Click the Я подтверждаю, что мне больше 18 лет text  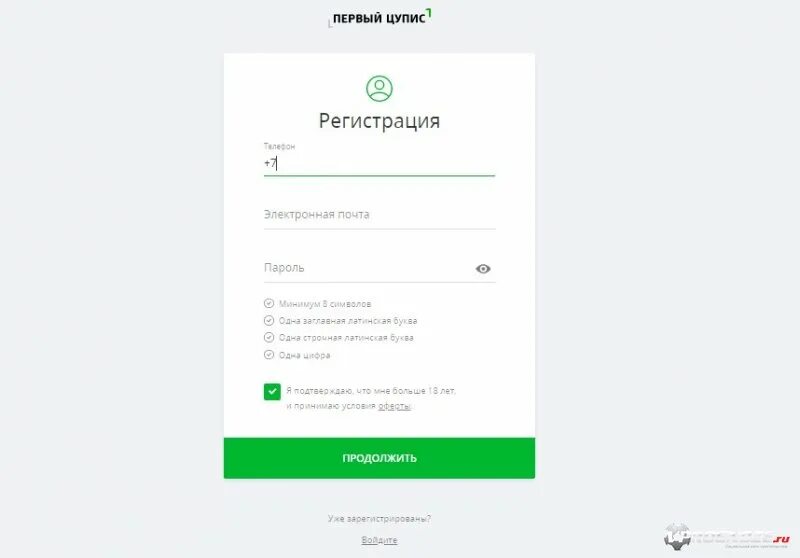pyautogui.click(x=371, y=391)
